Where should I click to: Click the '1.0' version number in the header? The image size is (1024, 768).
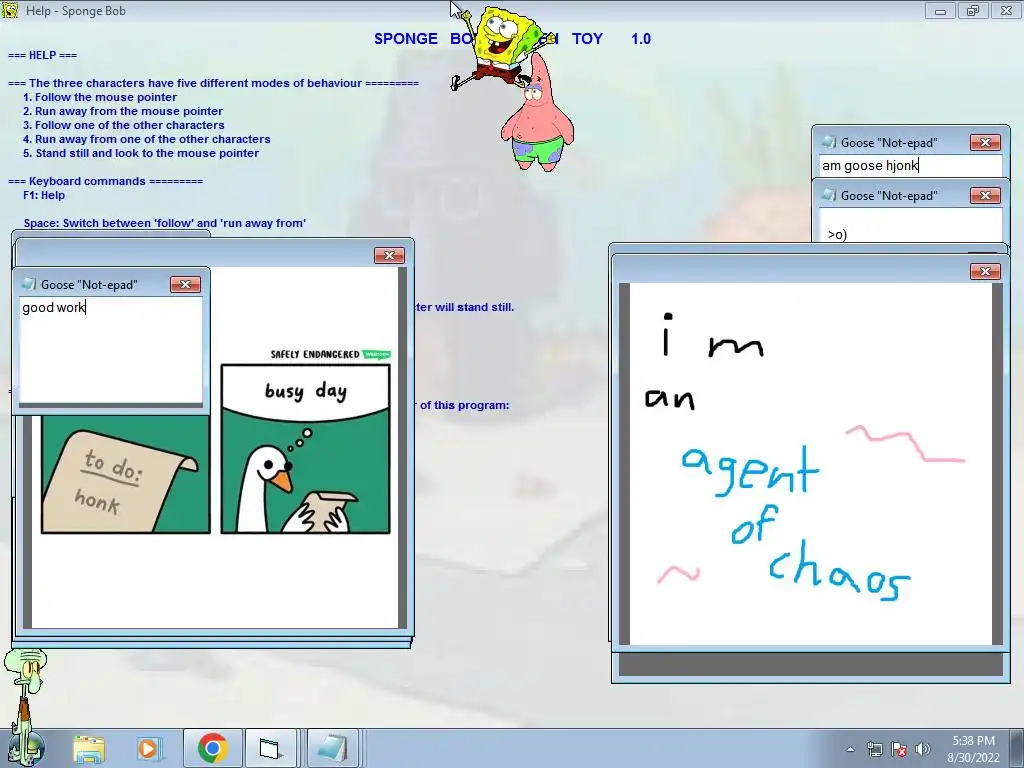click(x=641, y=39)
